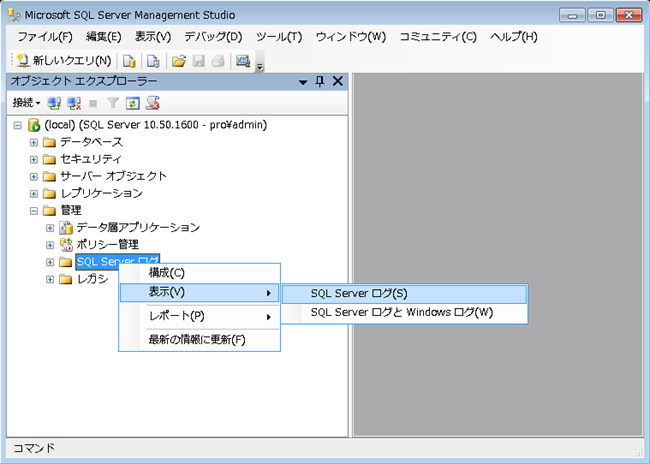Image resolution: width=650 pixels, height=464 pixels.
Task: Choose SQL Server ログ(S) in submenu
Action: [x=405, y=294]
